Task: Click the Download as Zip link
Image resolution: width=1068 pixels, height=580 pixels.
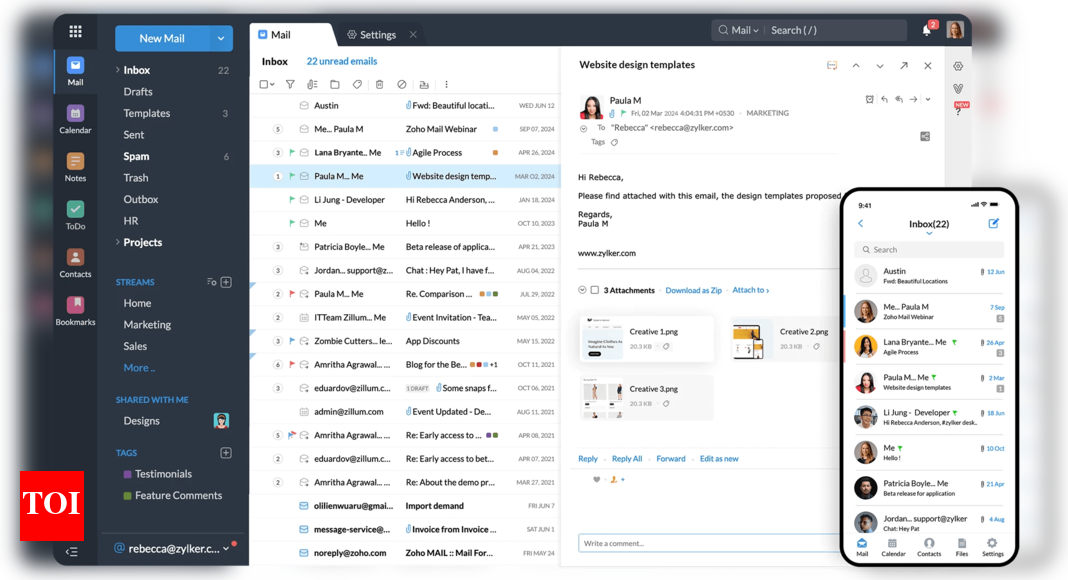Action: tap(693, 290)
